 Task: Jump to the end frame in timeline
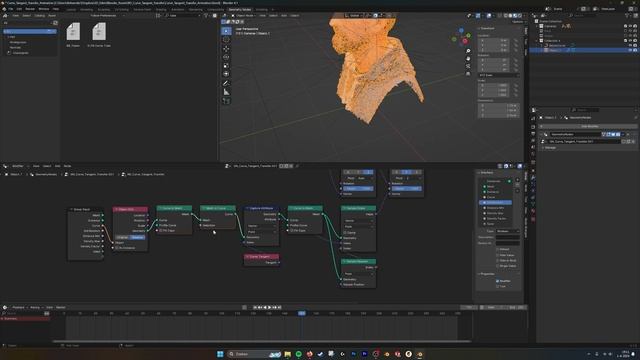click(x=279, y=307)
